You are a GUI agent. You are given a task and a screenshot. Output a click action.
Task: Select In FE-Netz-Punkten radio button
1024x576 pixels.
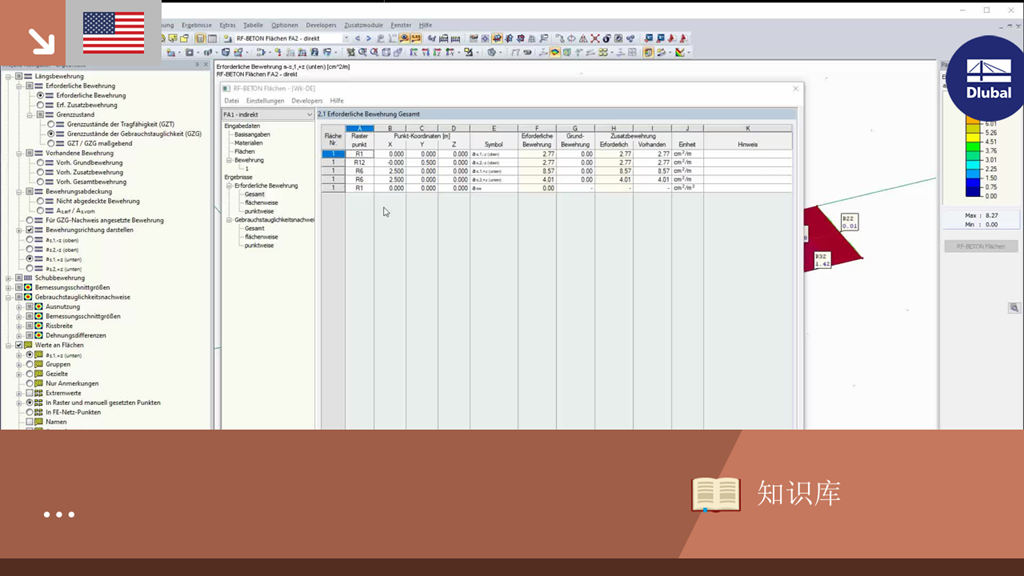(29, 412)
